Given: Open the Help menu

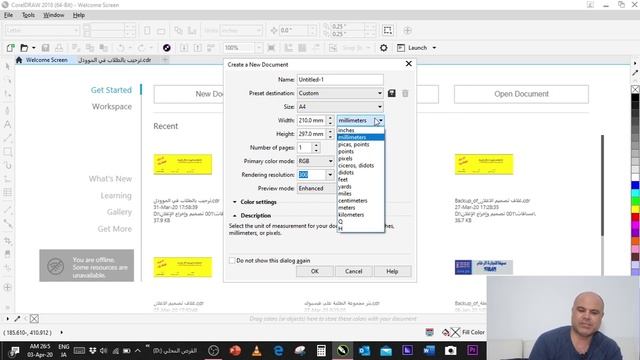Looking at the screenshot, I should coord(79,15).
